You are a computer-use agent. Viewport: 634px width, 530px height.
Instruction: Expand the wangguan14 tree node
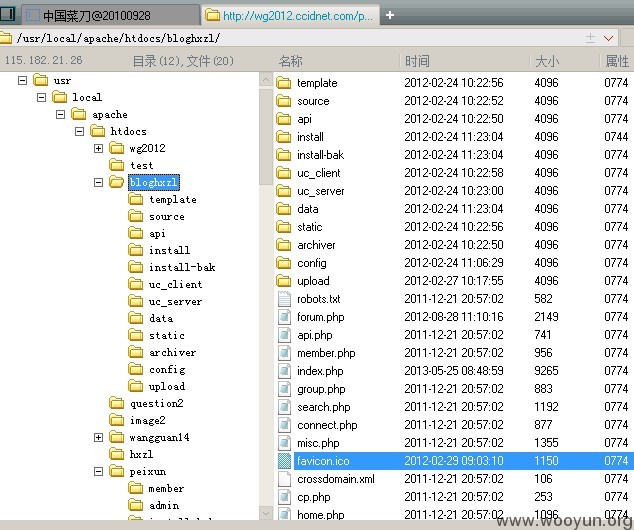(98, 437)
